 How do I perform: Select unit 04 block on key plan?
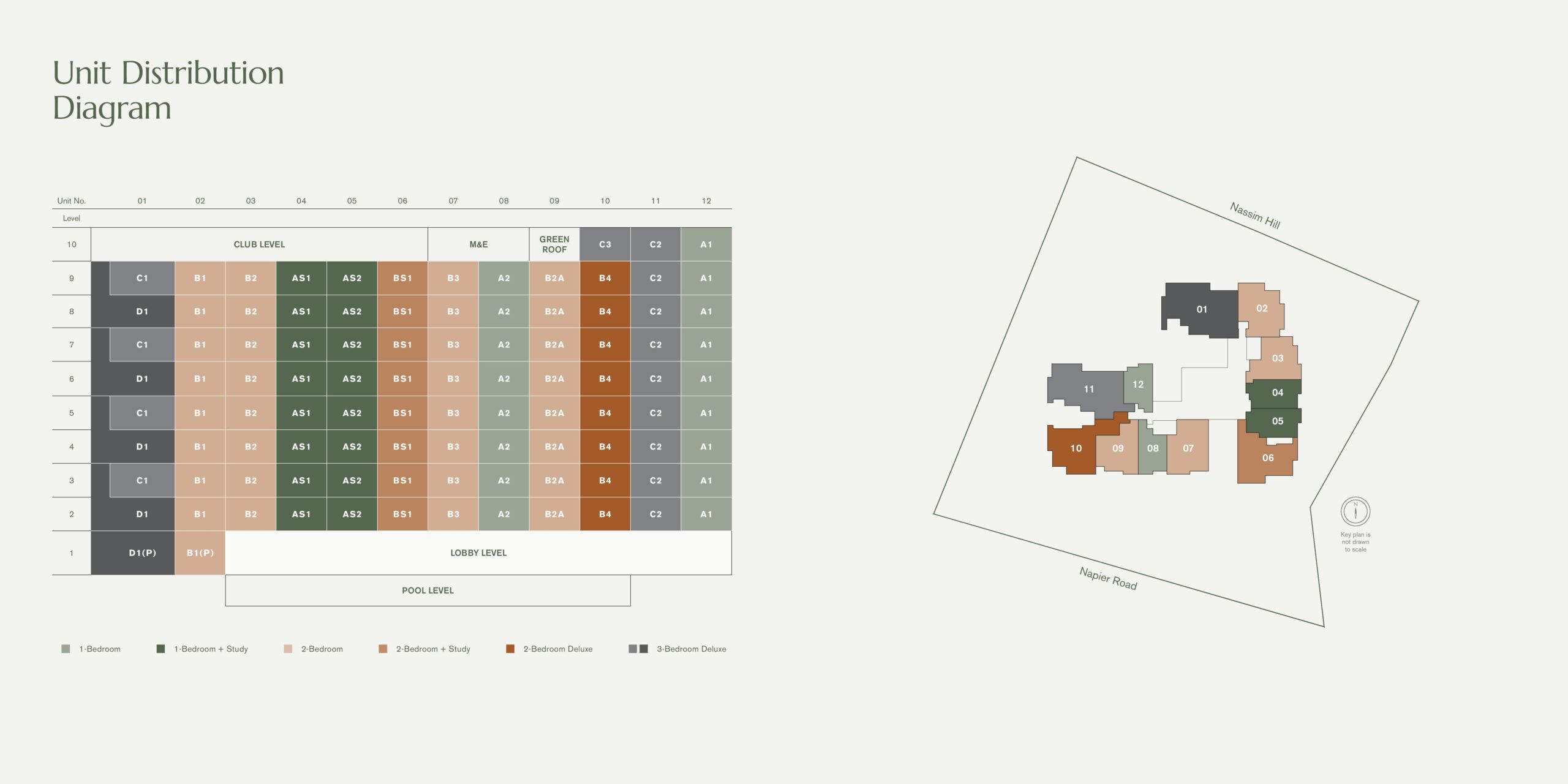1277,393
